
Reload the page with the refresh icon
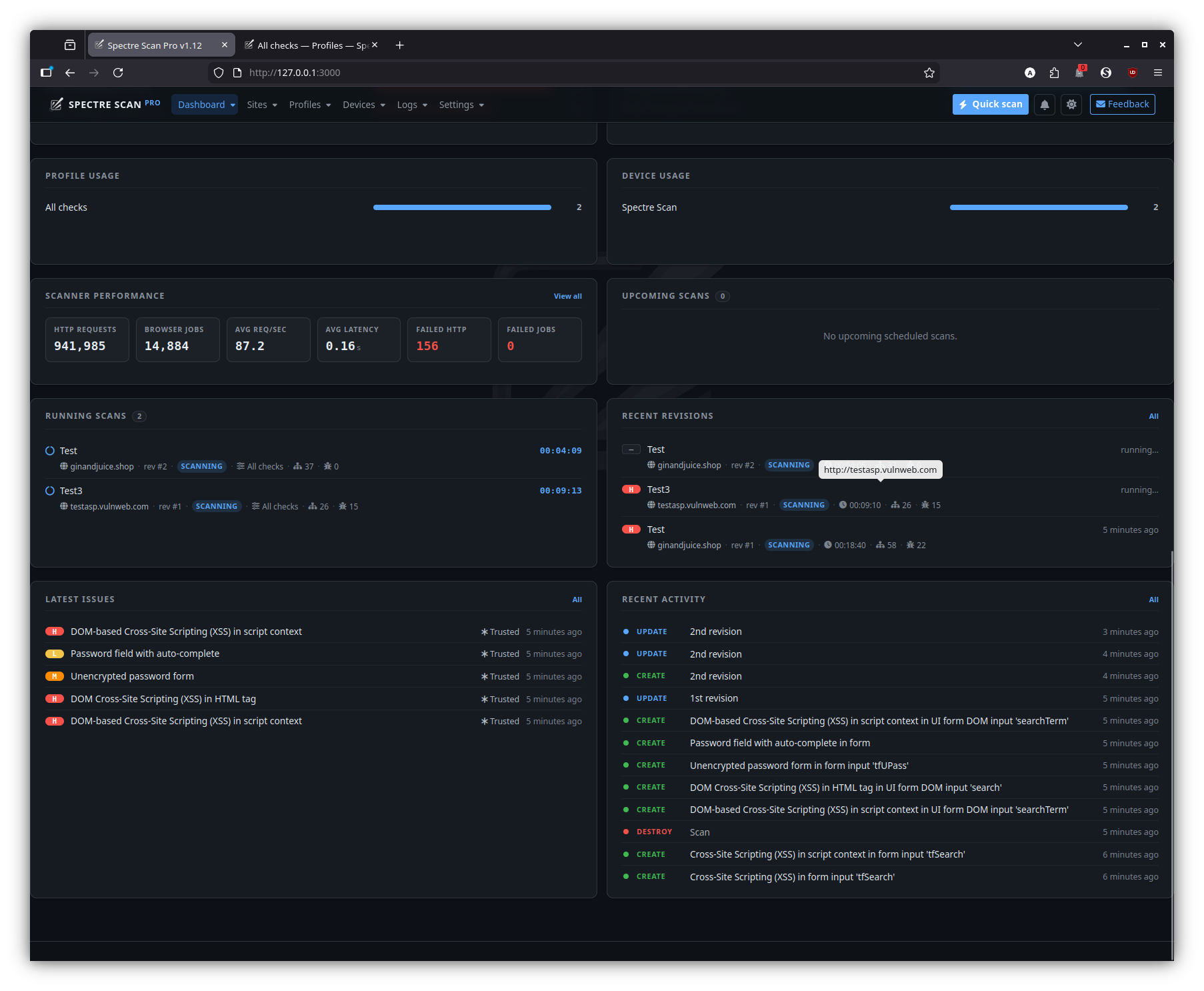tap(118, 73)
